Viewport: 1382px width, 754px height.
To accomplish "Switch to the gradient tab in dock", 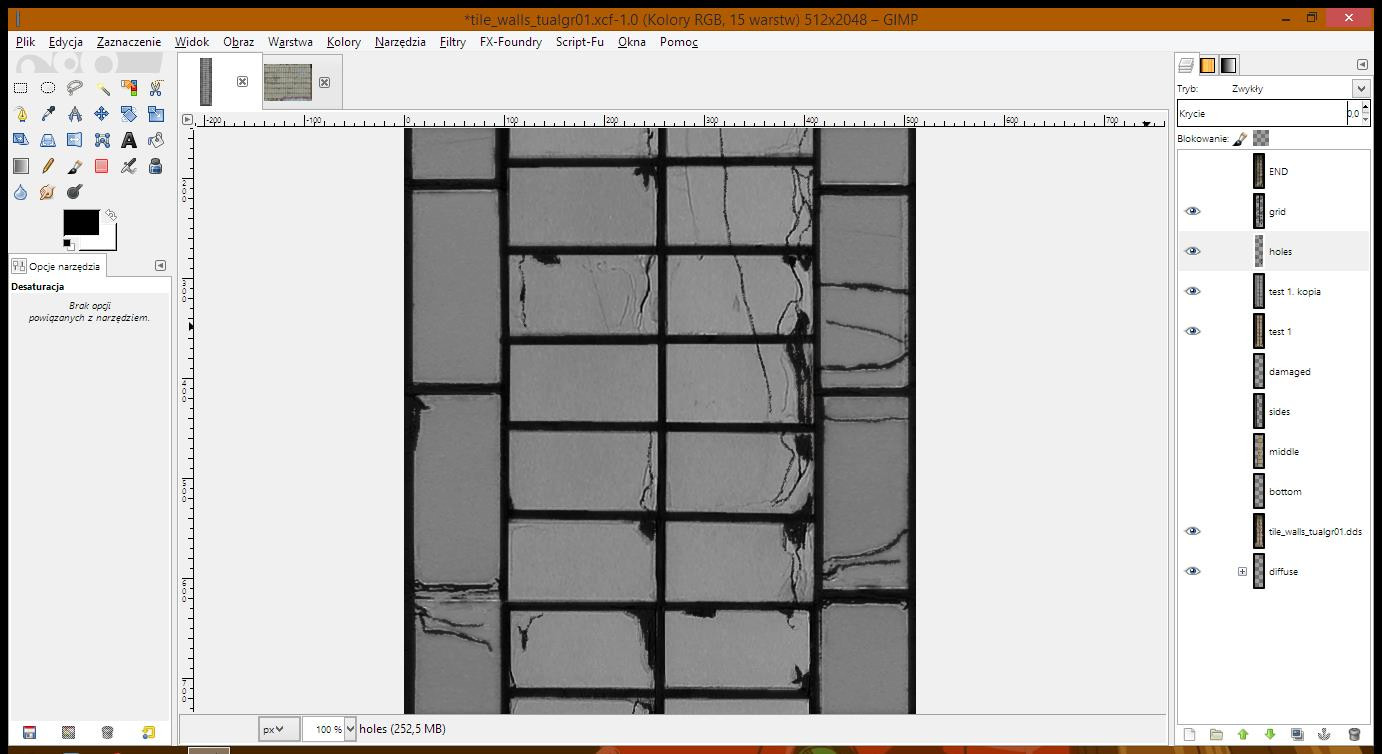I will tap(1228, 65).
